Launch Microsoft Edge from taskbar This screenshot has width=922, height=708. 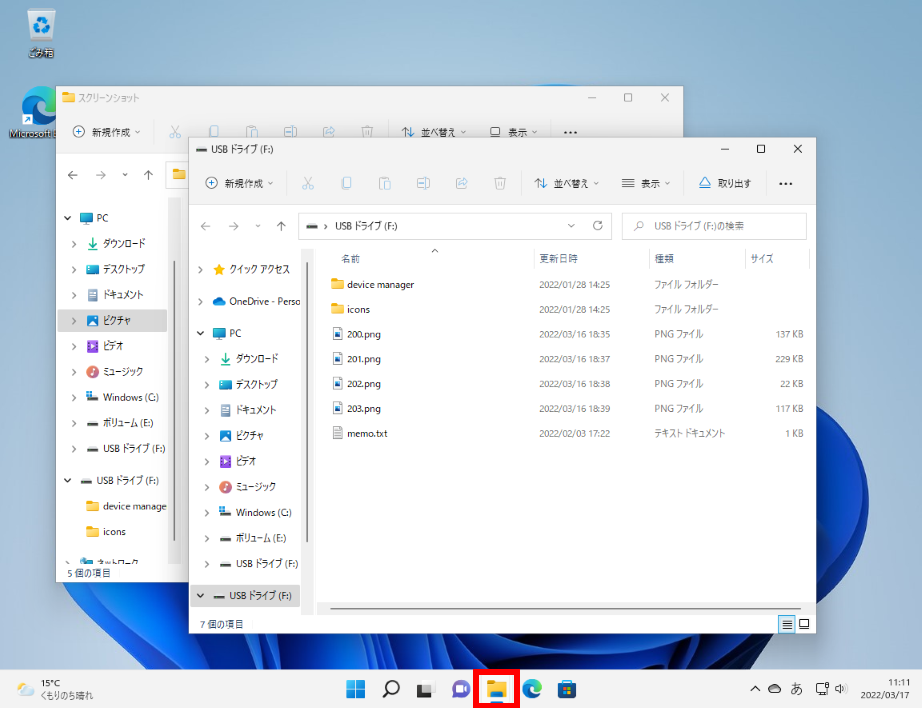[532, 689]
